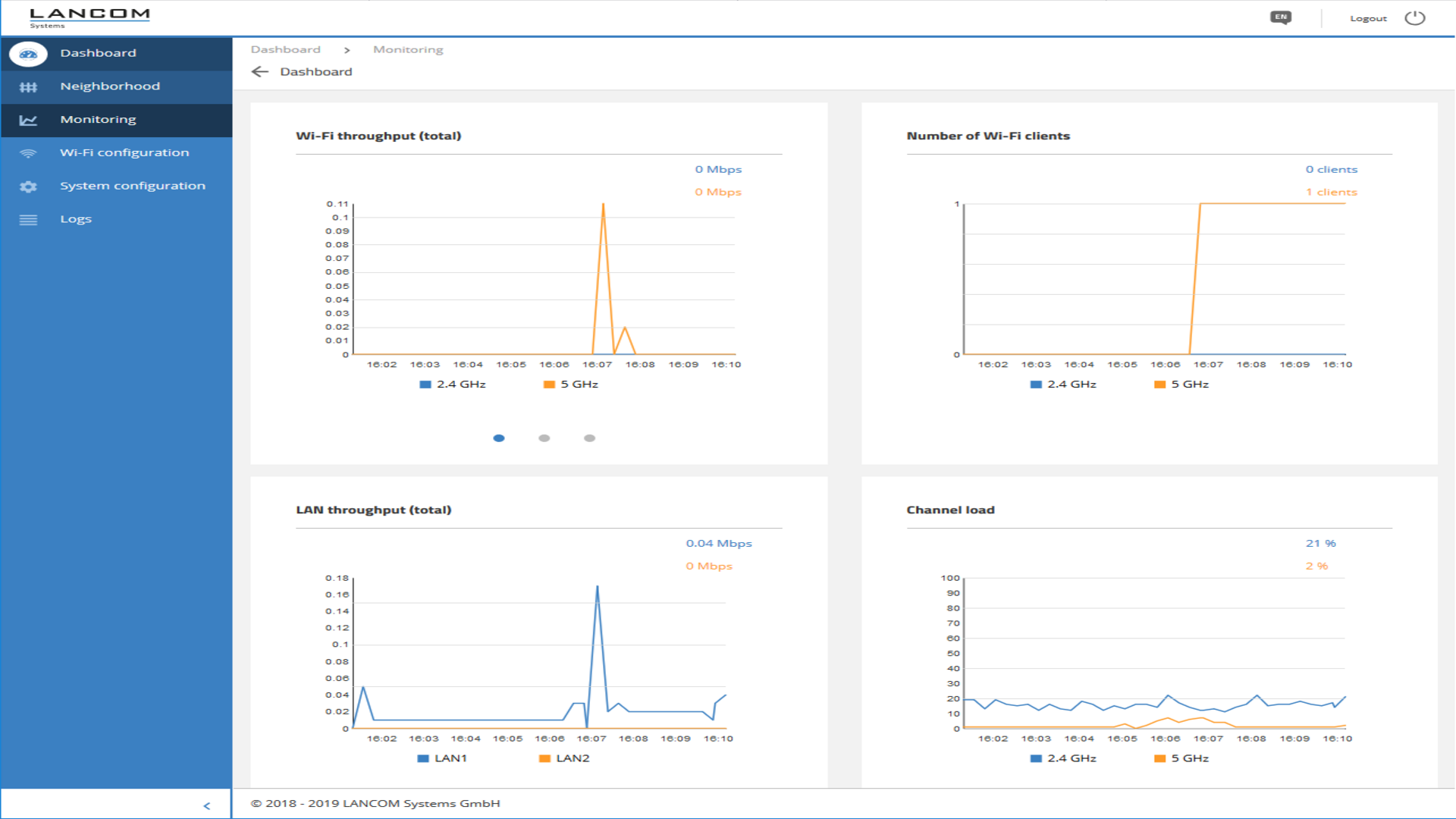Collapse the sidebar with the bottom chevron
The height and width of the screenshot is (819, 1456).
(206, 806)
